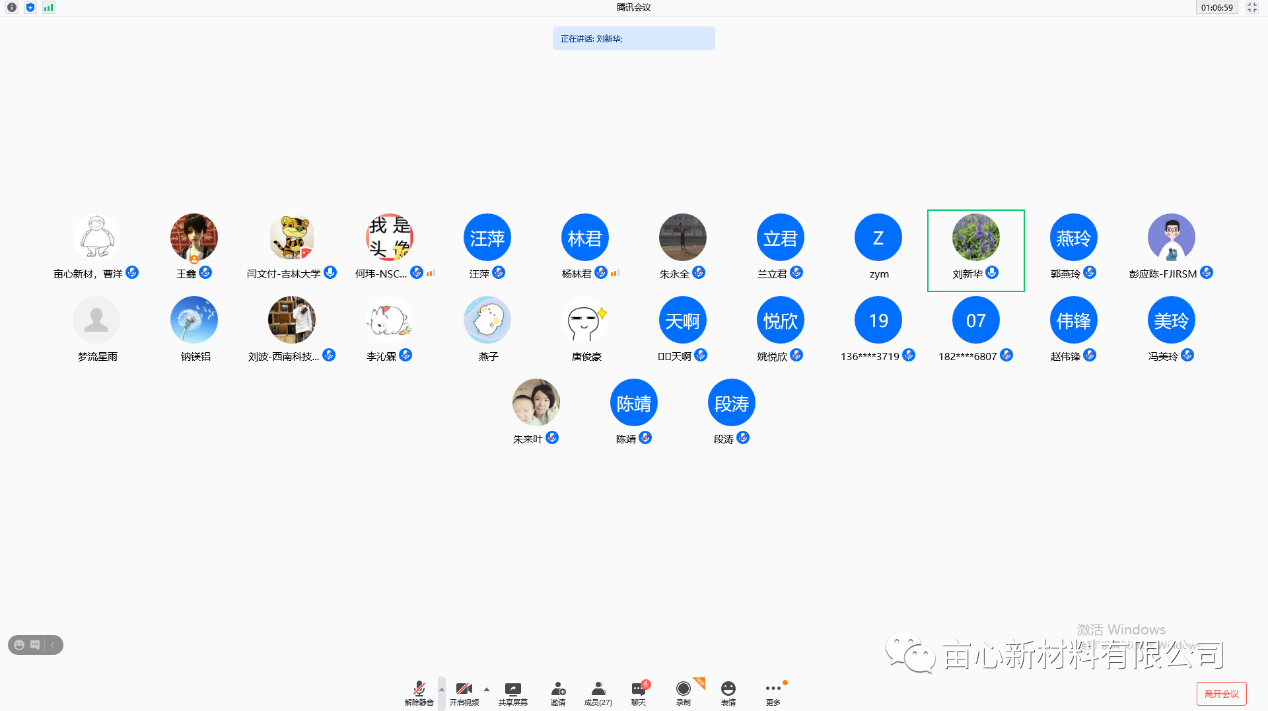
Task: Expand video options arrow beside 开启视频
Action: [487, 689]
